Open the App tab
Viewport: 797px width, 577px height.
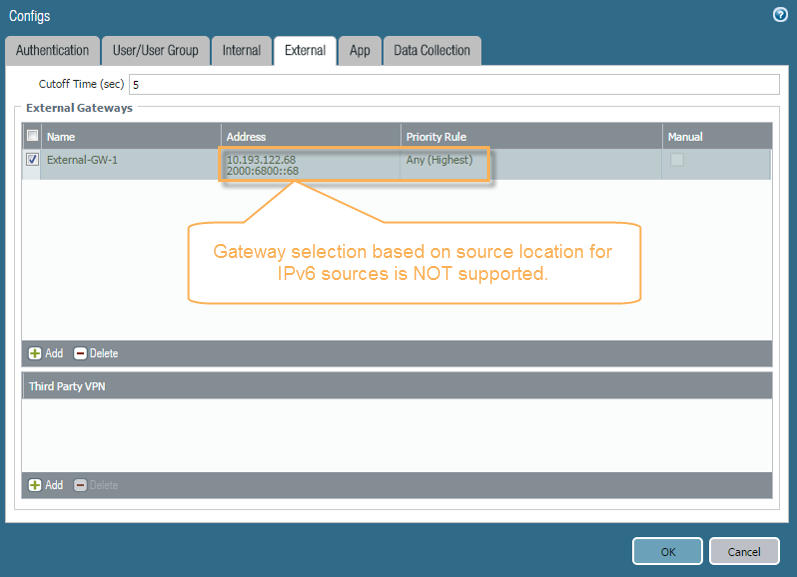[360, 50]
